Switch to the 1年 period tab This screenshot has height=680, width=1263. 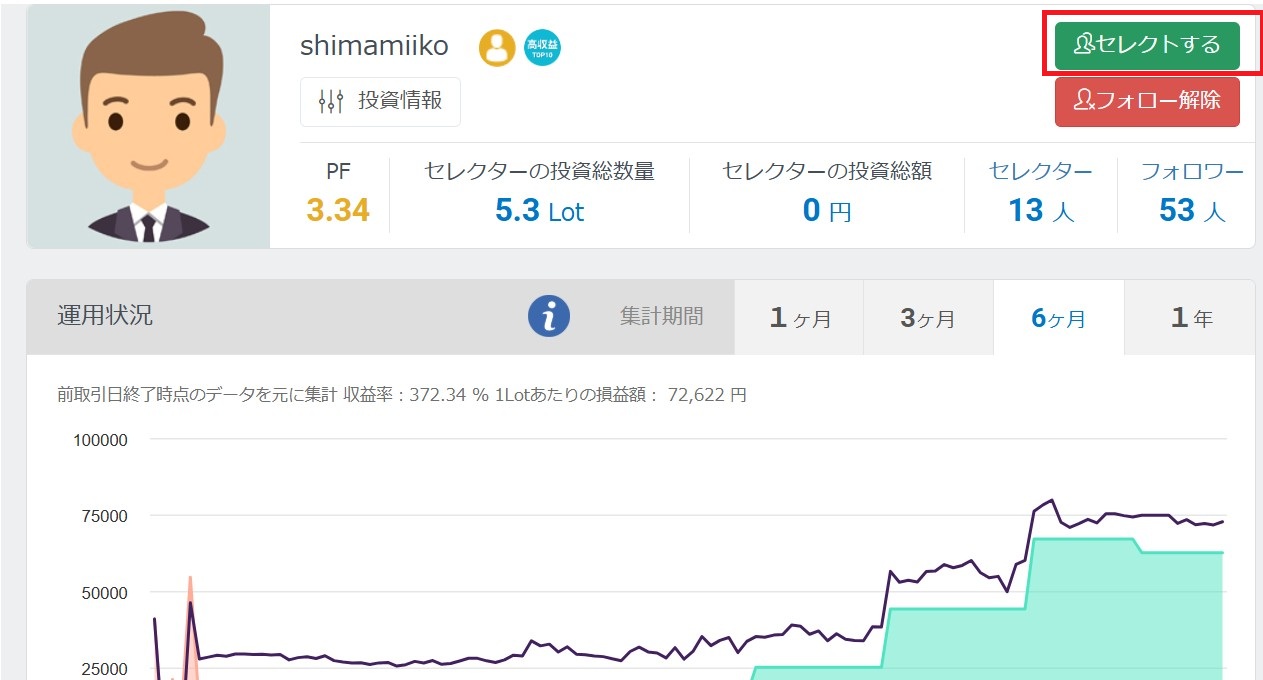(1190, 318)
